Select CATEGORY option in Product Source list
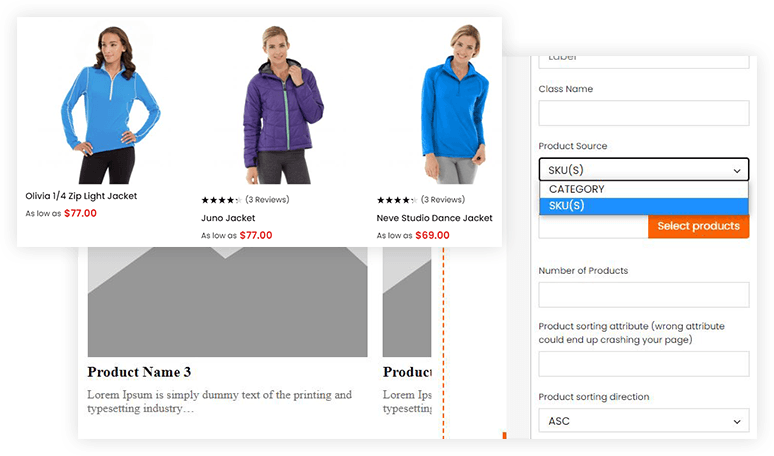Viewport: 774px width, 456px height. pos(644,190)
